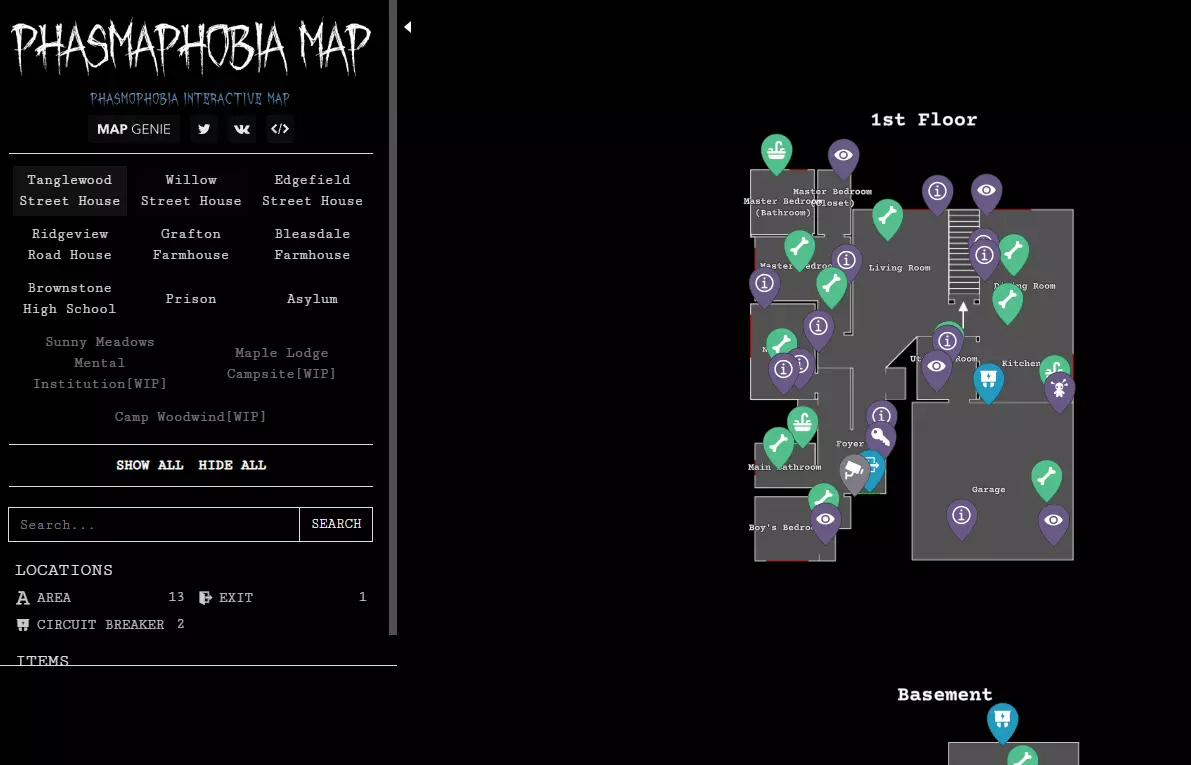Click the green bone marker at Living Room top
This screenshot has width=1191, height=765.
click(x=887, y=218)
